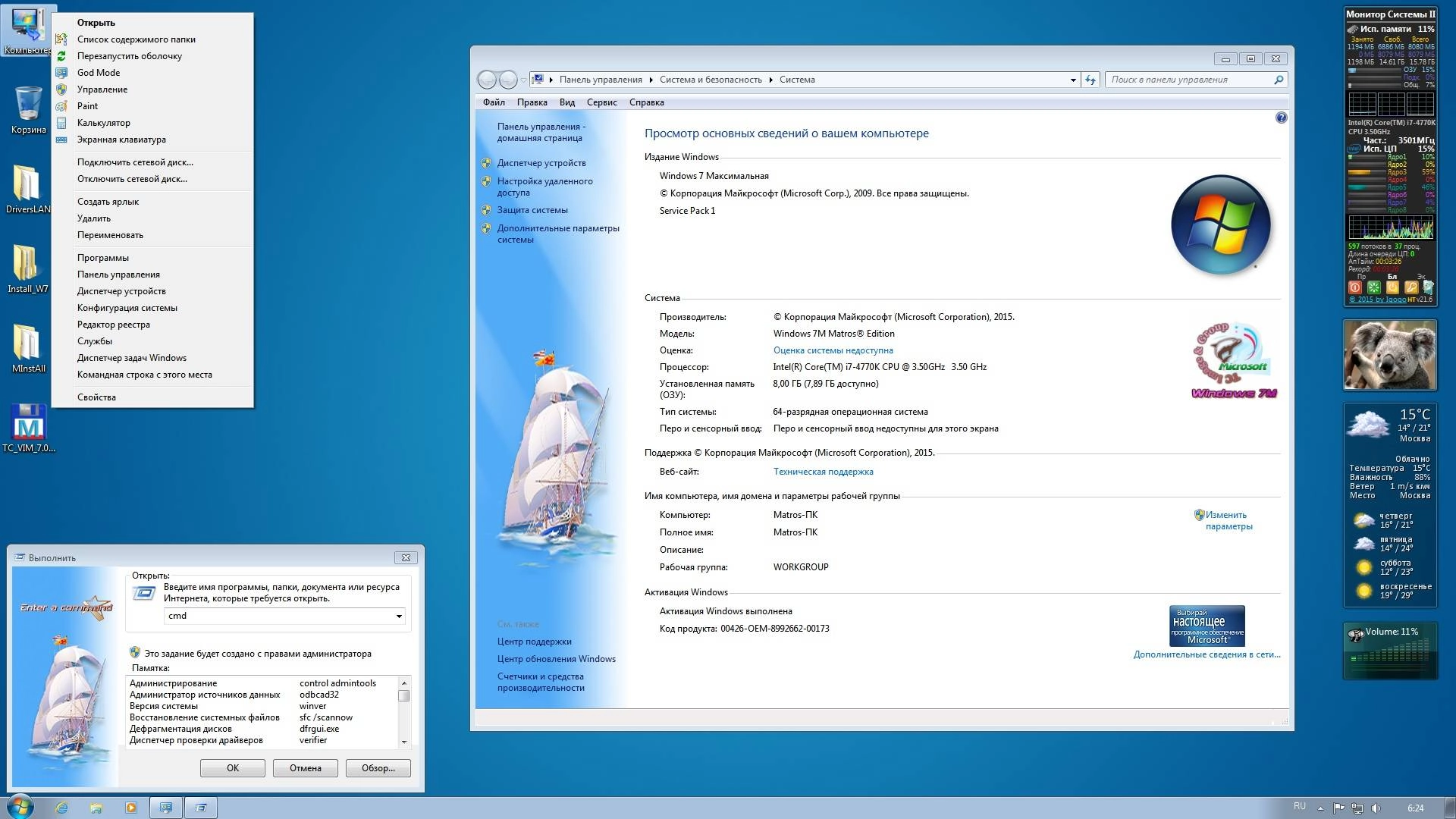1456x819 pixels.
Task: Click the yellow standby power icon in gadget
Action: pos(1392,287)
